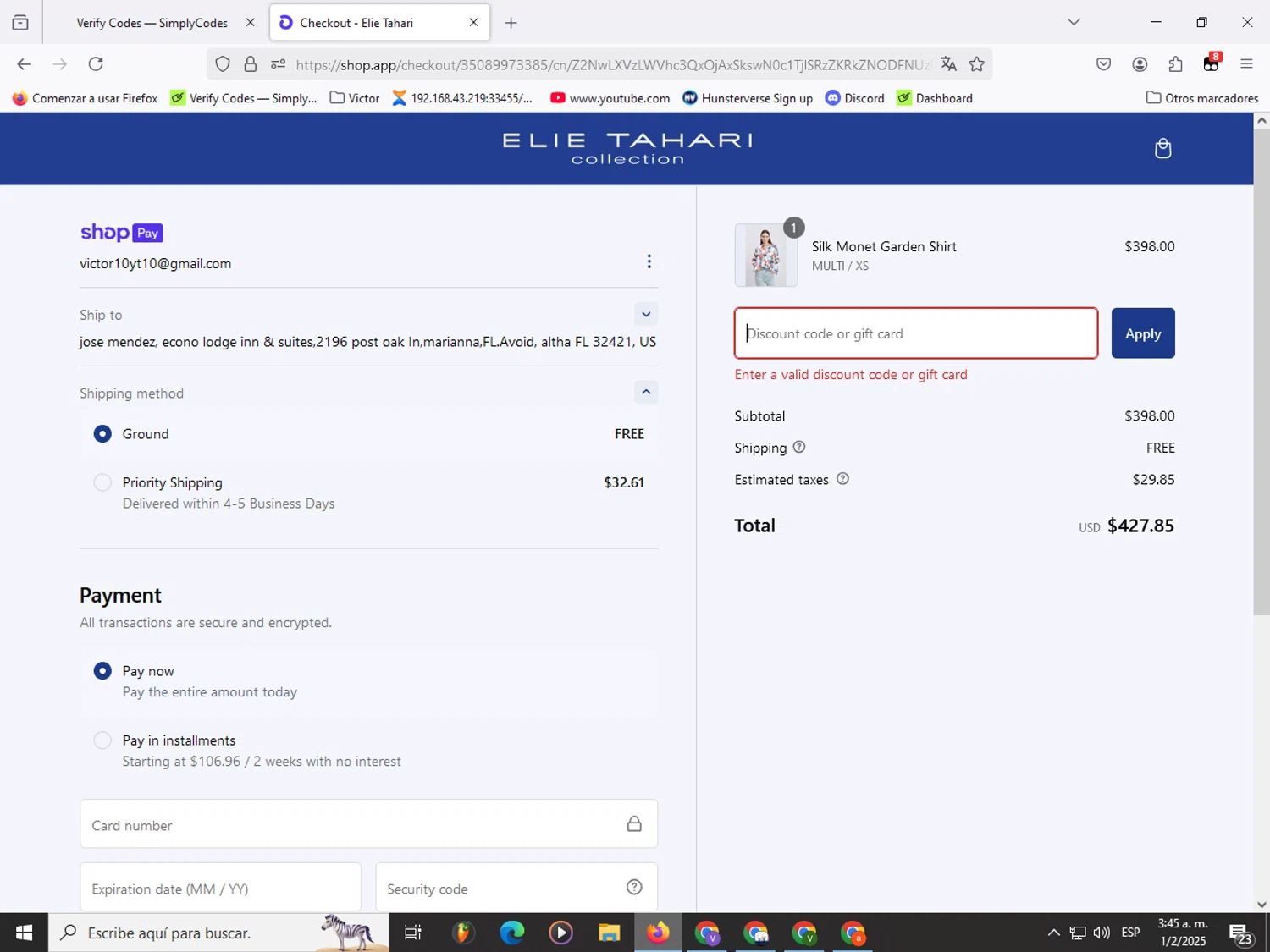Open the Comenzar a usar Firefox bookmark
Image resolution: width=1270 pixels, height=952 pixels.
click(86, 98)
